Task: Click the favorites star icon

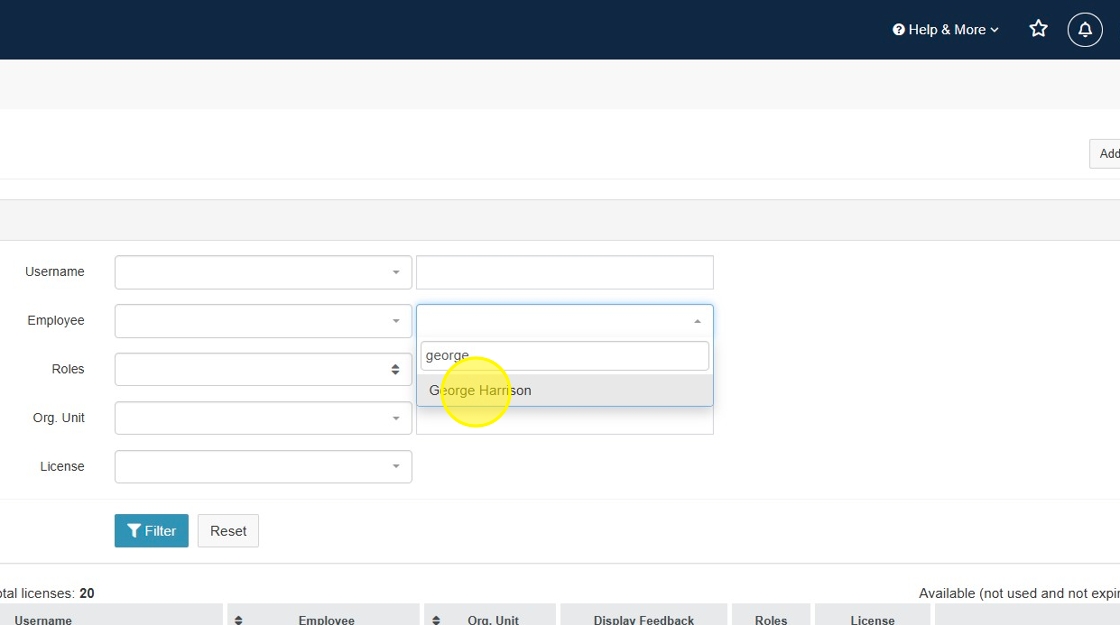Action: [1038, 29]
